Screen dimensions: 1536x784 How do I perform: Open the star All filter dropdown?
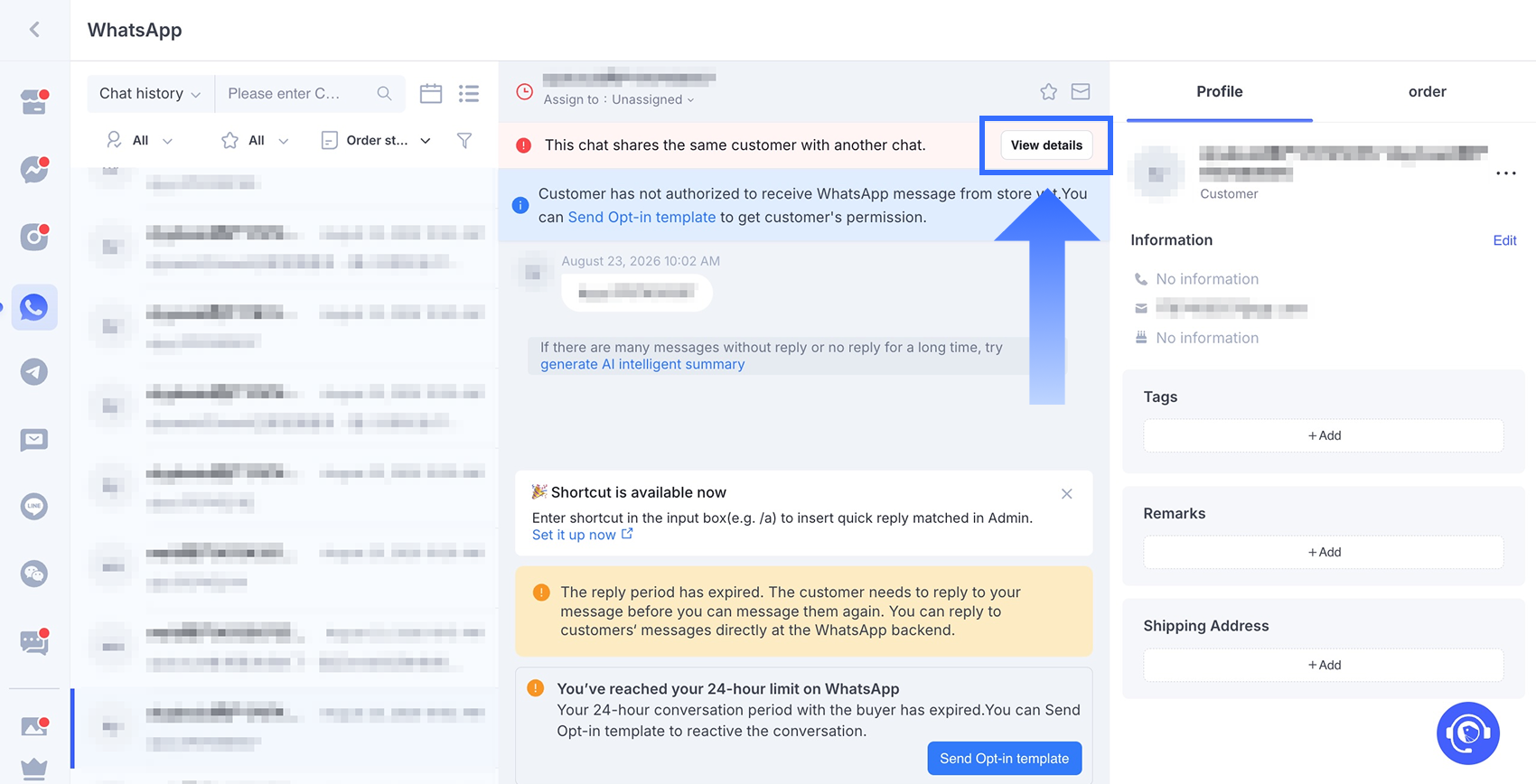[256, 140]
